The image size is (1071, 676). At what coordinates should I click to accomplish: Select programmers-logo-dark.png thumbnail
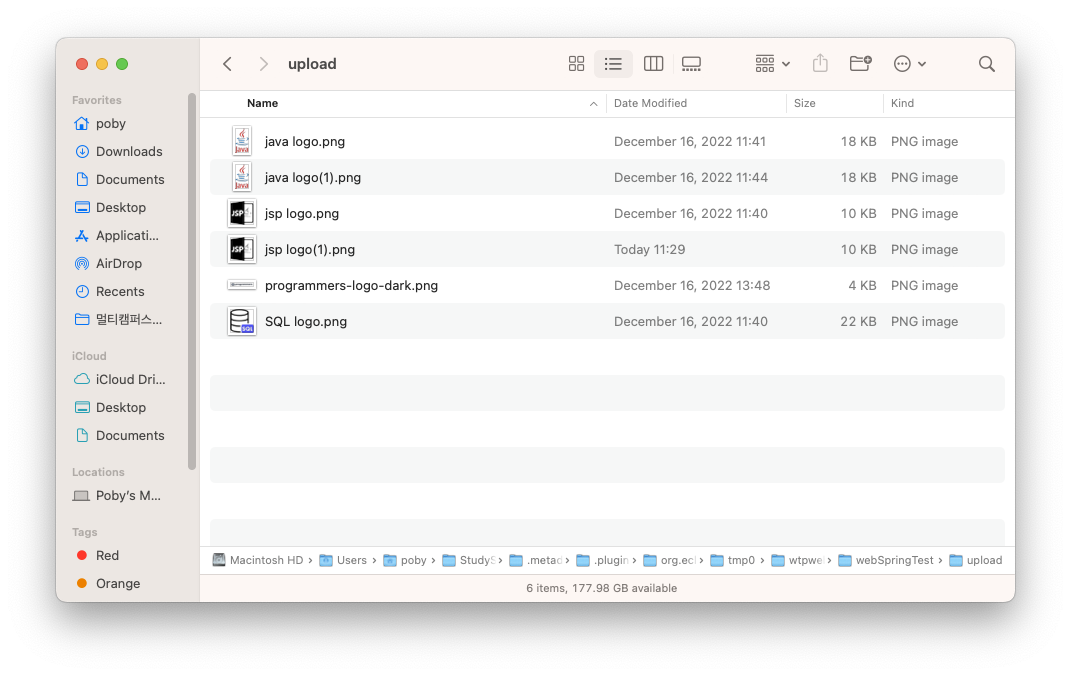(242, 285)
